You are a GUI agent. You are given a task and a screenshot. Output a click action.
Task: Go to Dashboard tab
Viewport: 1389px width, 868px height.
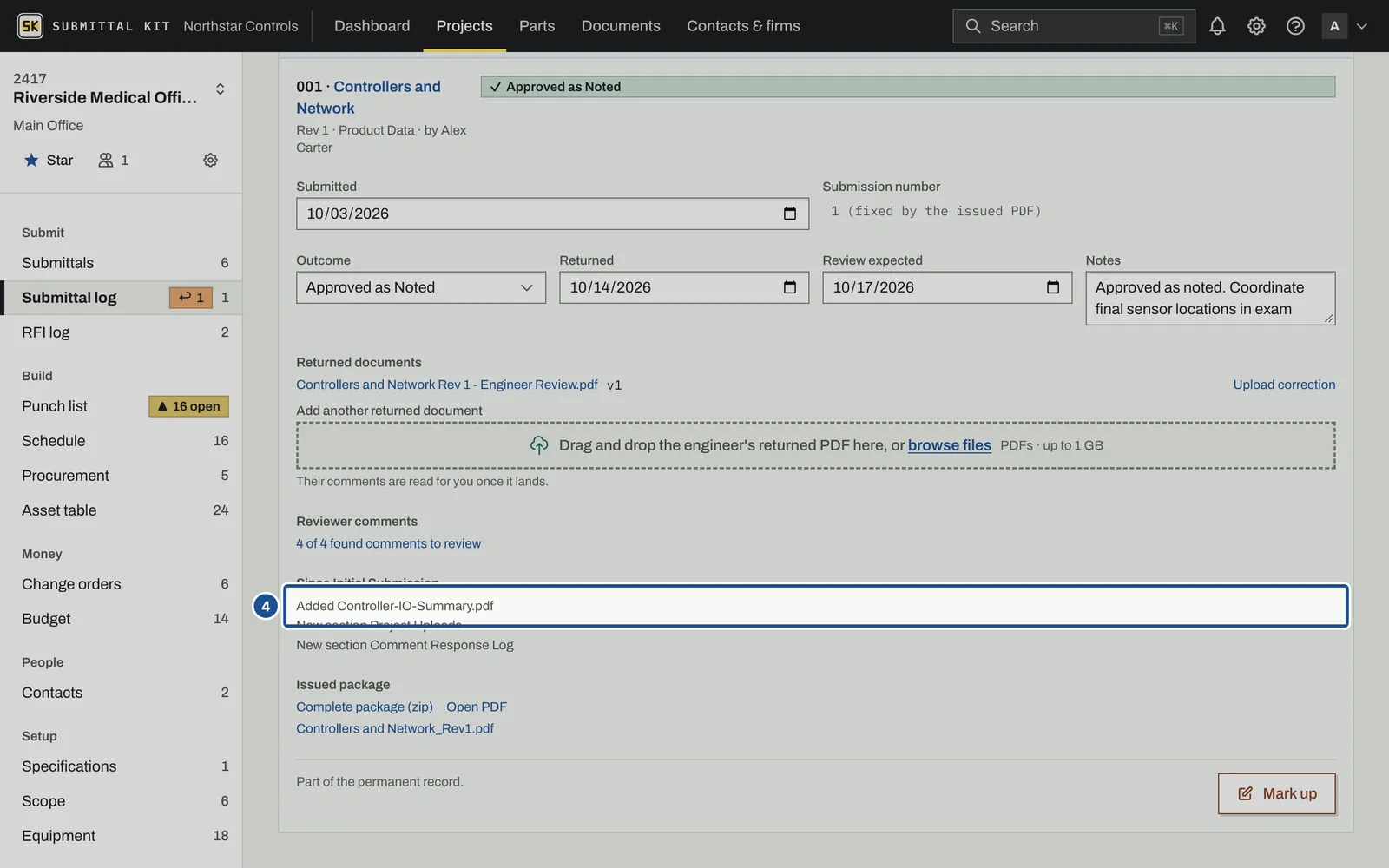(372, 26)
